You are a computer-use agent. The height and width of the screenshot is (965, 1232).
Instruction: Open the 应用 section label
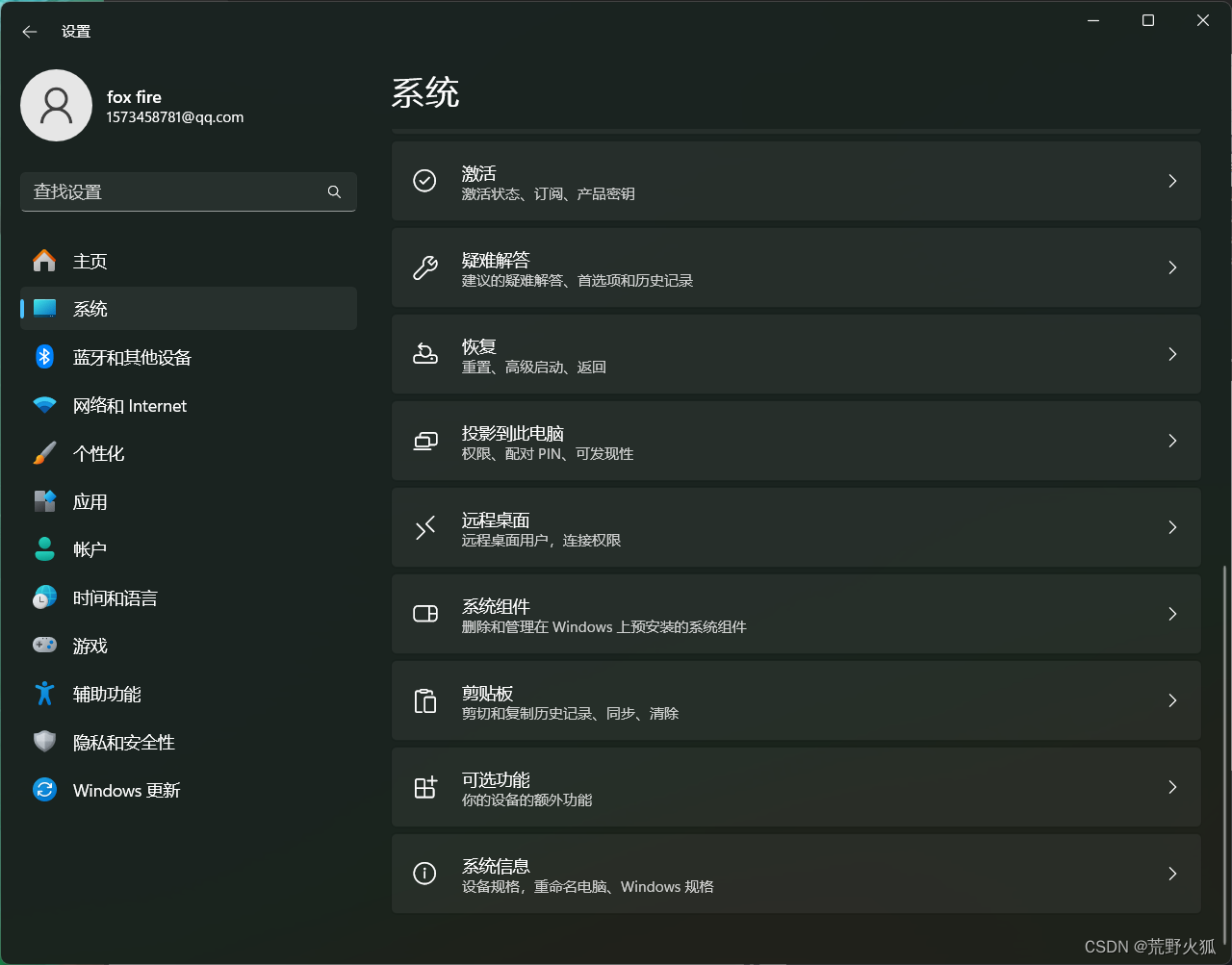[x=90, y=501]
